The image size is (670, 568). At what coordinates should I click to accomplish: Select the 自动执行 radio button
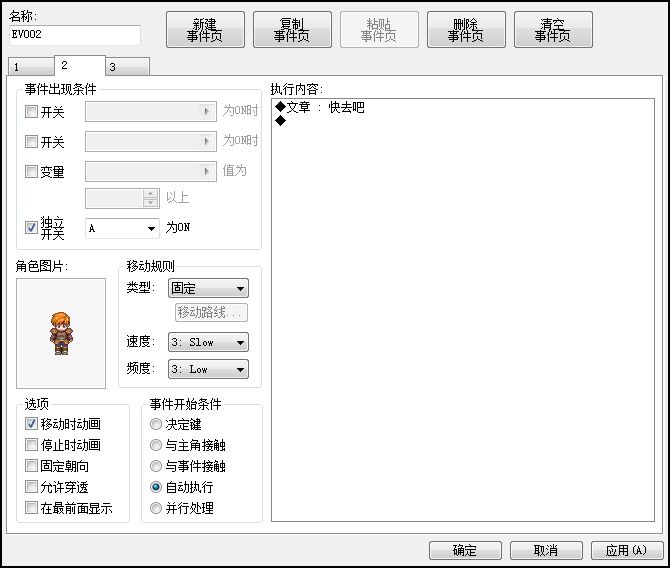(x=156, y=487)
